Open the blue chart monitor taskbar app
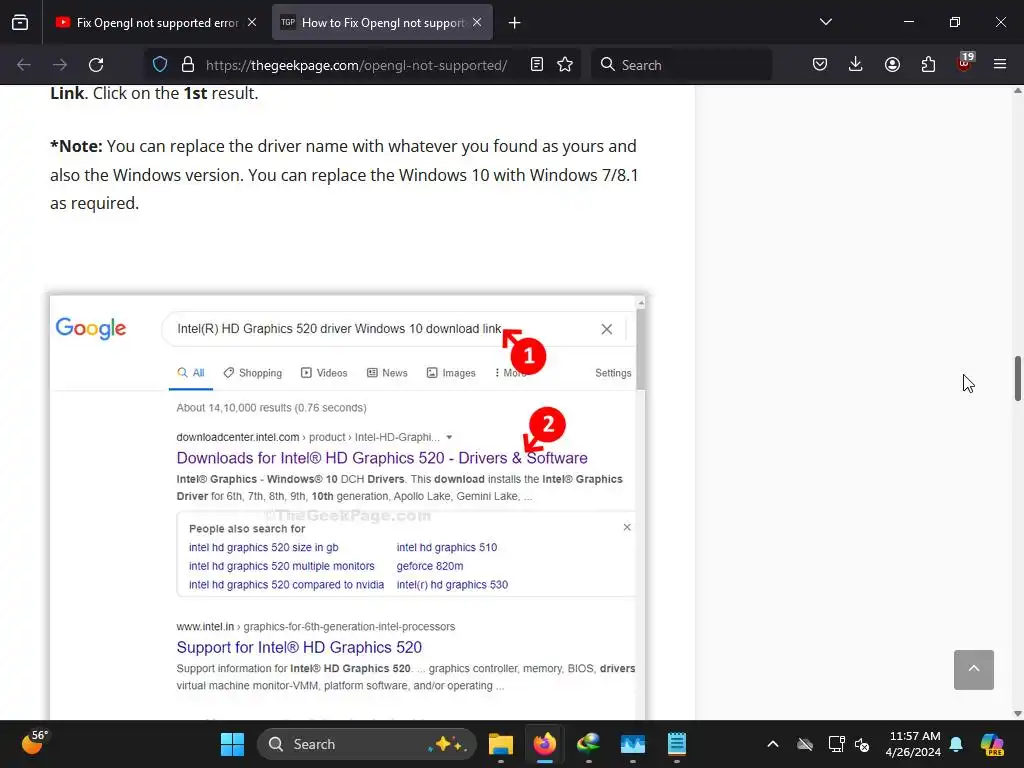1024x768 pixels. tap(633, 744)
